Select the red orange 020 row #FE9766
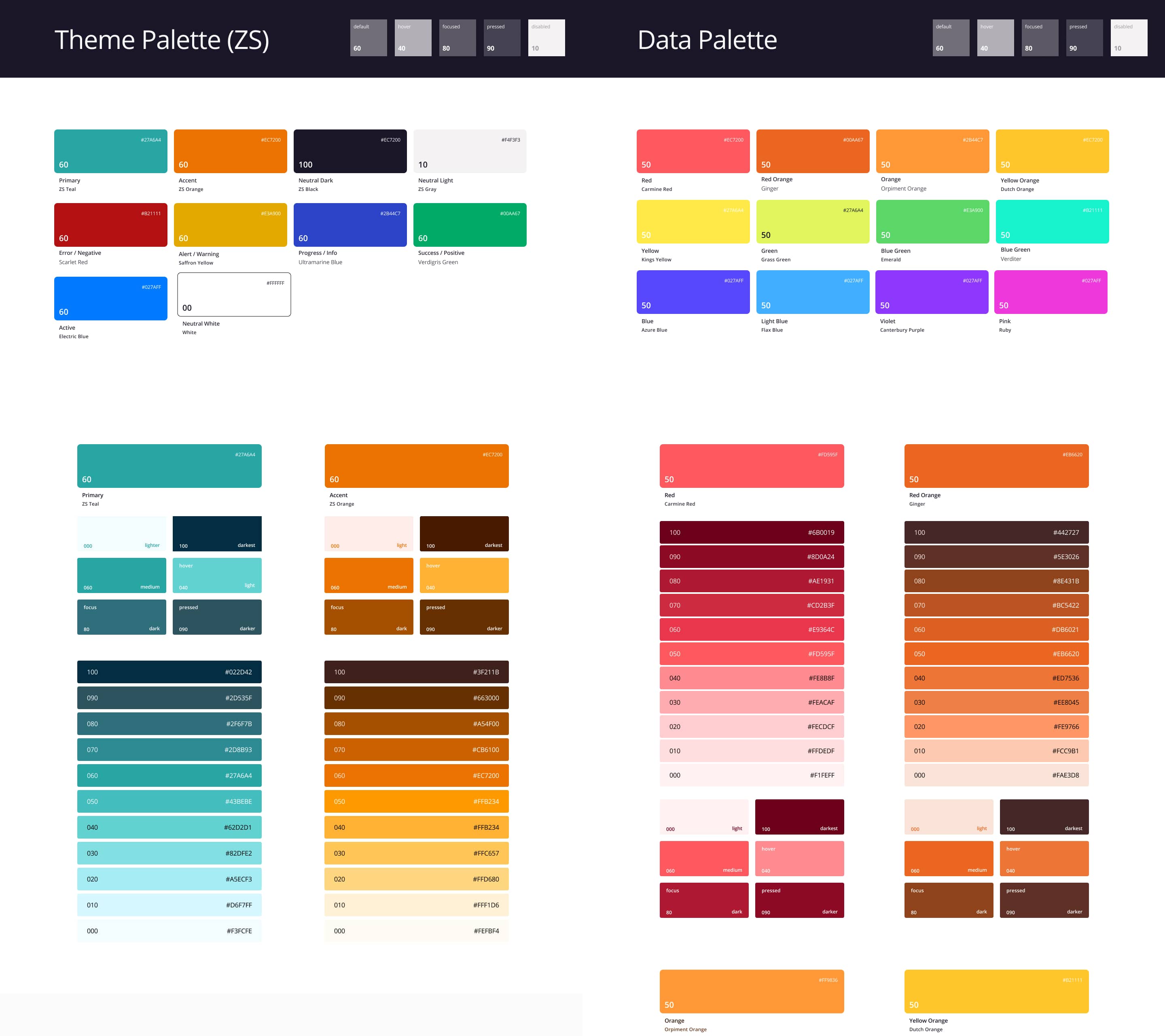Image resolution: width=1165 pixels, height=1036 pixels. pos(996,727)
